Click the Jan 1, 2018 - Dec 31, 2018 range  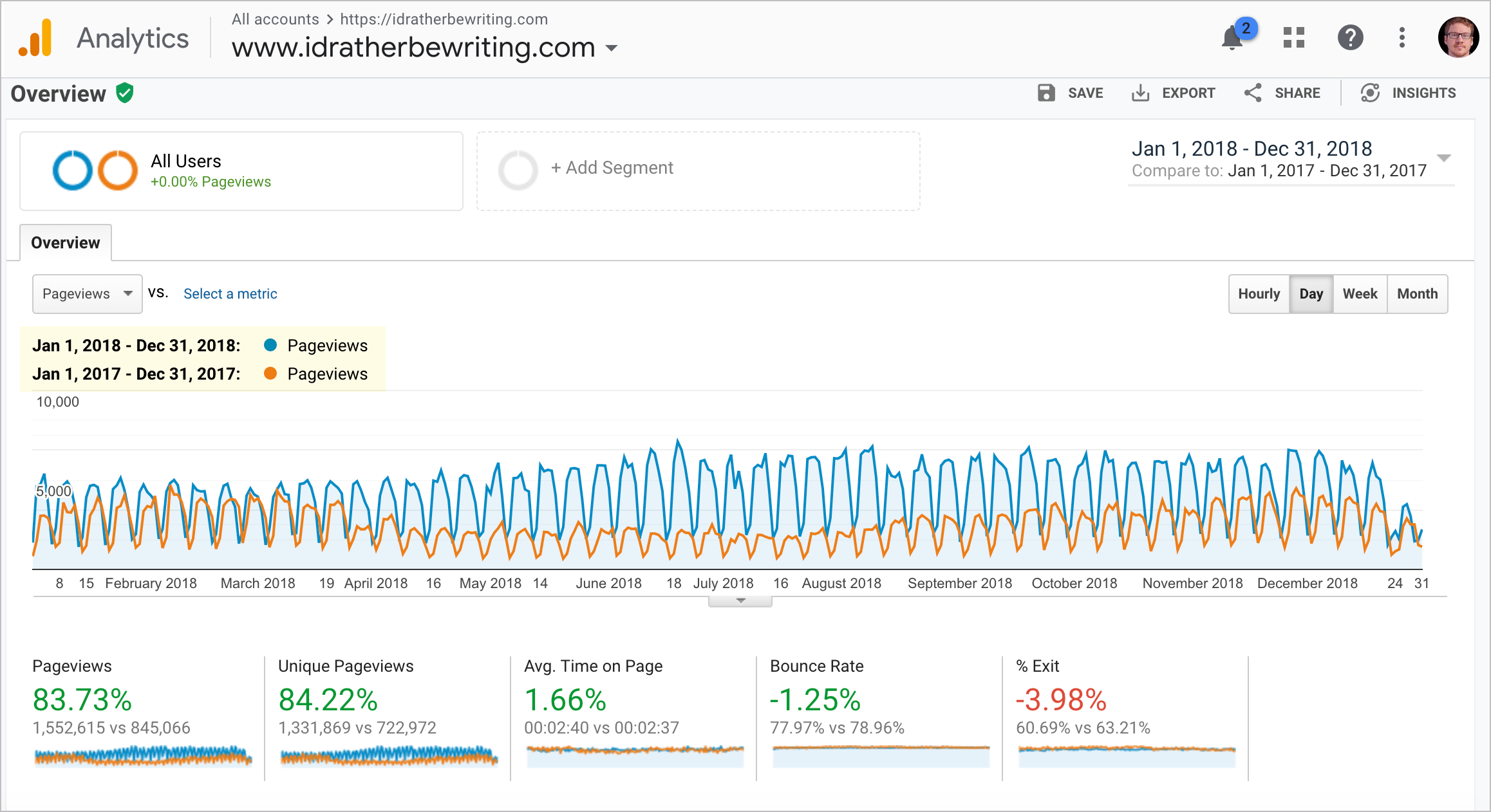click(x=1252, y=149)
